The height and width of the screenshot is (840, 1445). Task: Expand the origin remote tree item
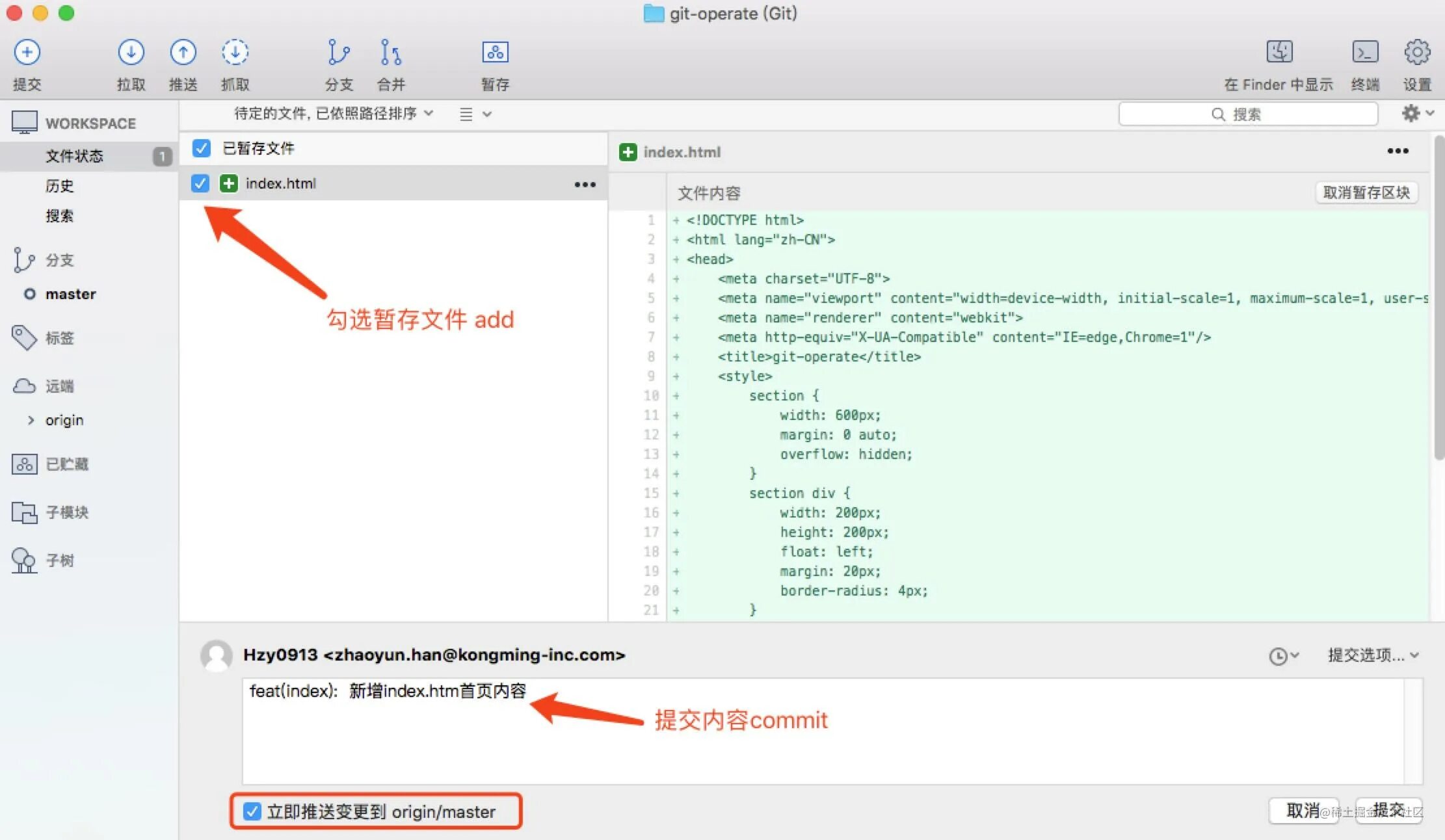[x=31, y=420]
